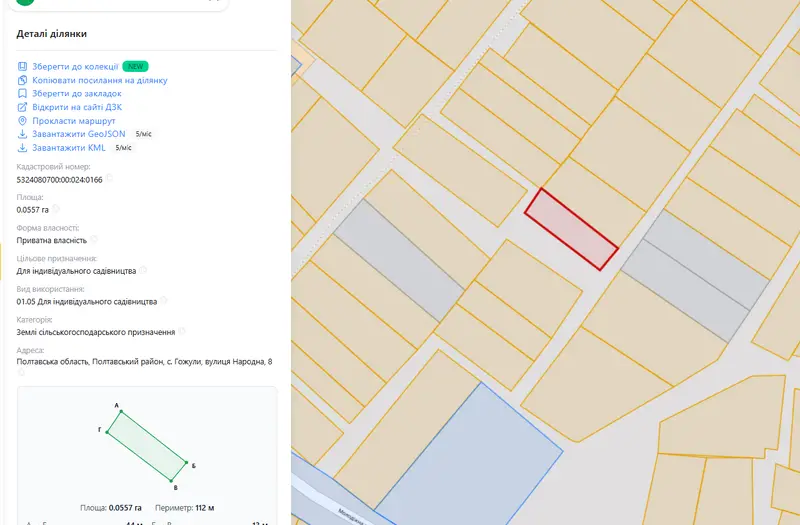Click vertex Г on parcel diagram

point(107,432)
